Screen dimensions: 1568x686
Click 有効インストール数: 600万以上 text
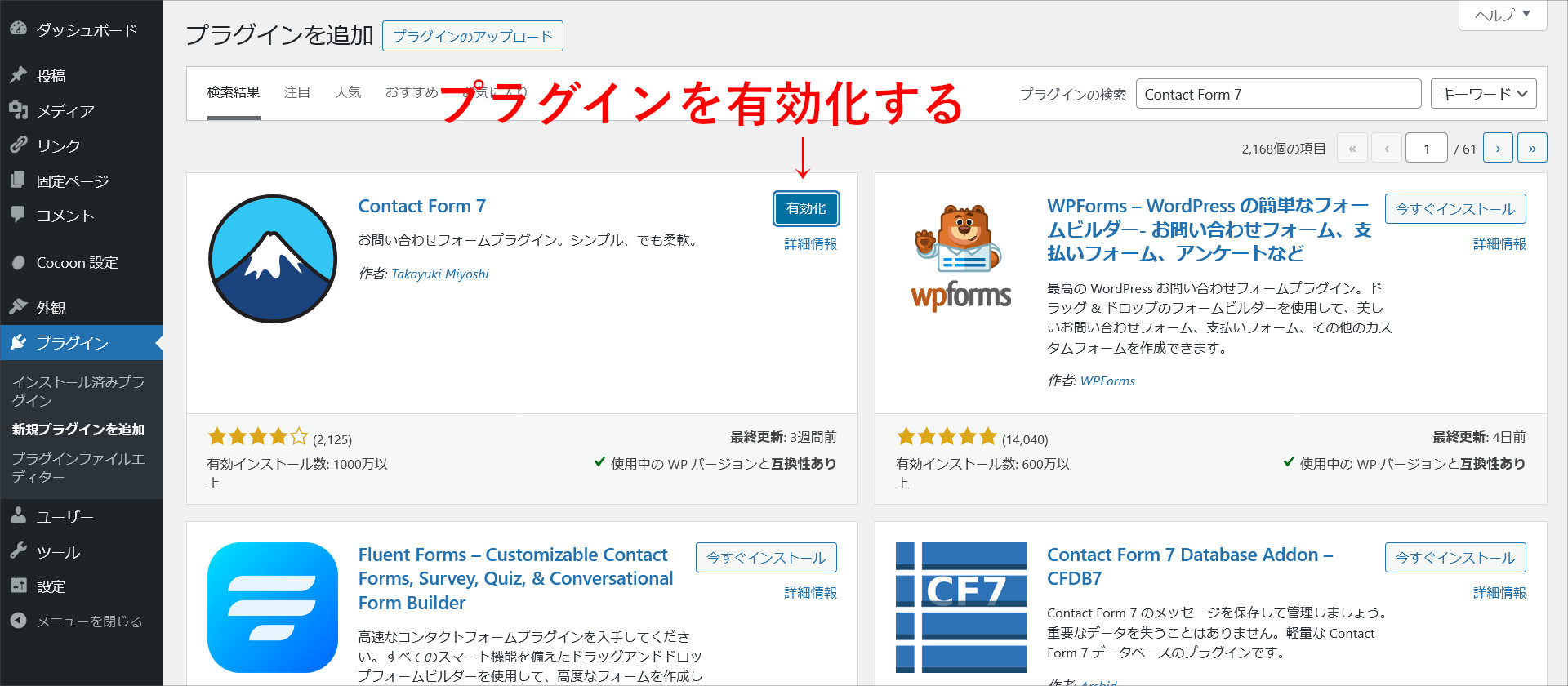pos(982,473)
